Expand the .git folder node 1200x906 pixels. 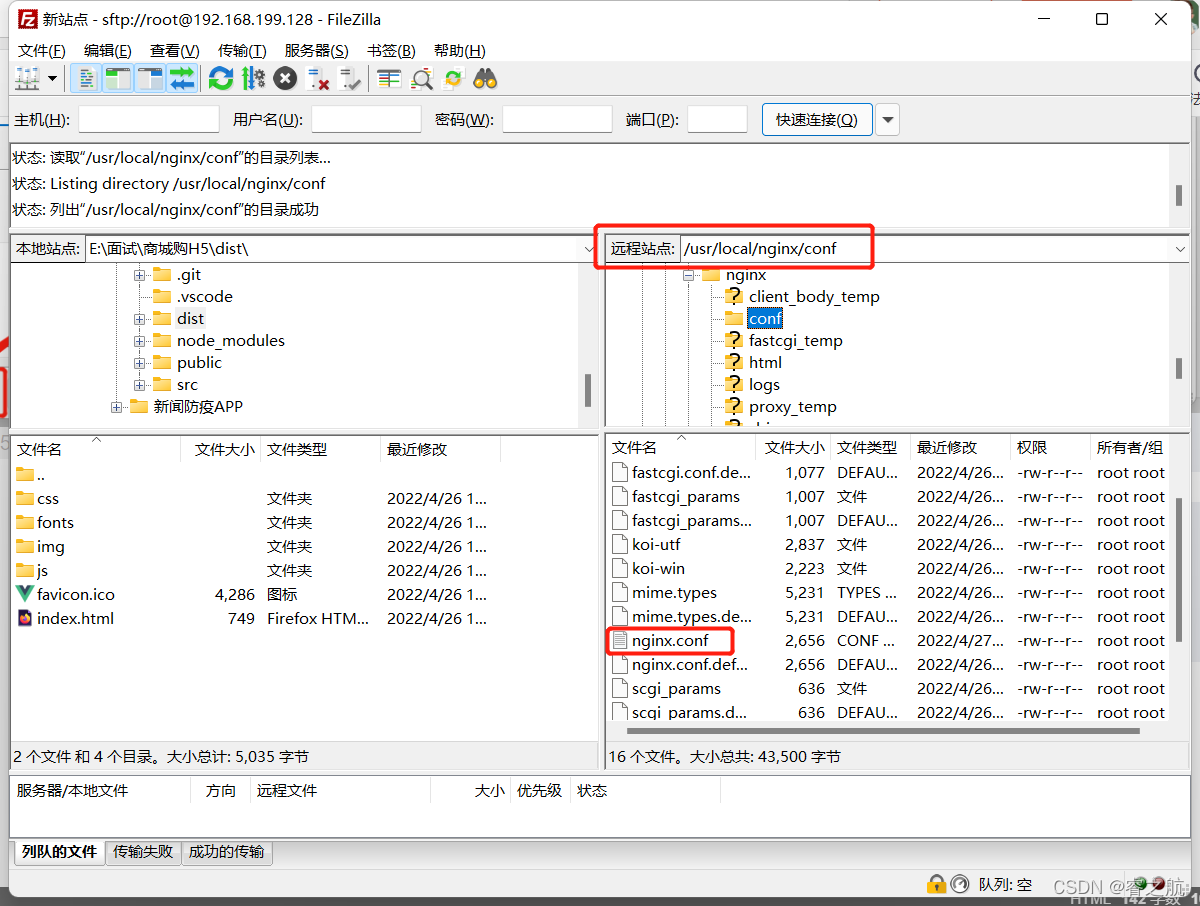tap(139, 275)
